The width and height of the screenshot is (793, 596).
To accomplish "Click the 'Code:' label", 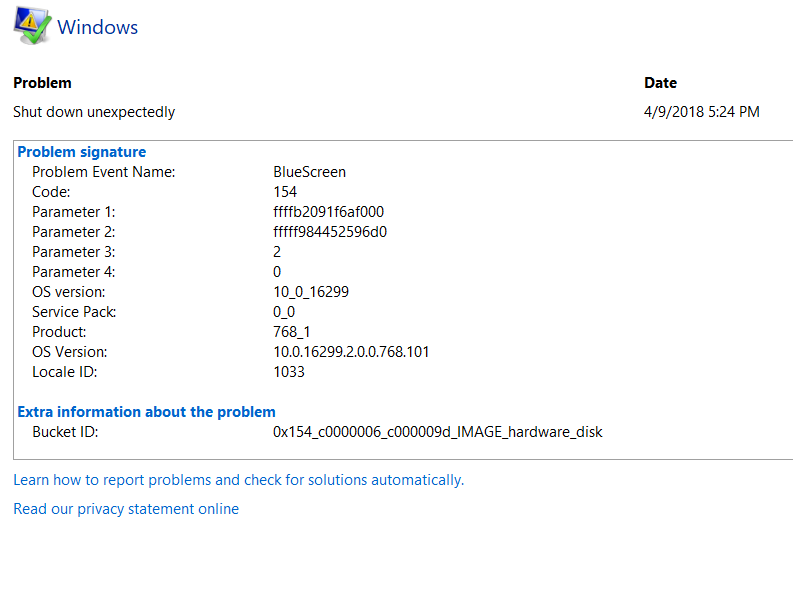I will pos(51,192).
